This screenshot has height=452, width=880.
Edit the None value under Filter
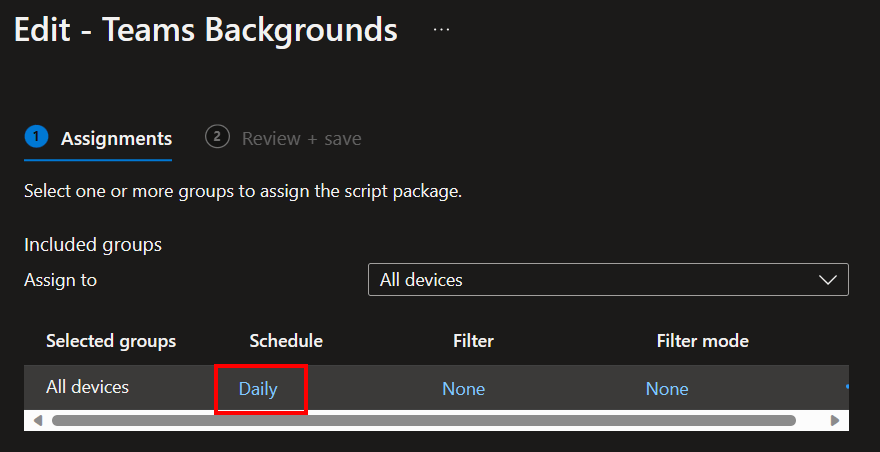[464, 389]
